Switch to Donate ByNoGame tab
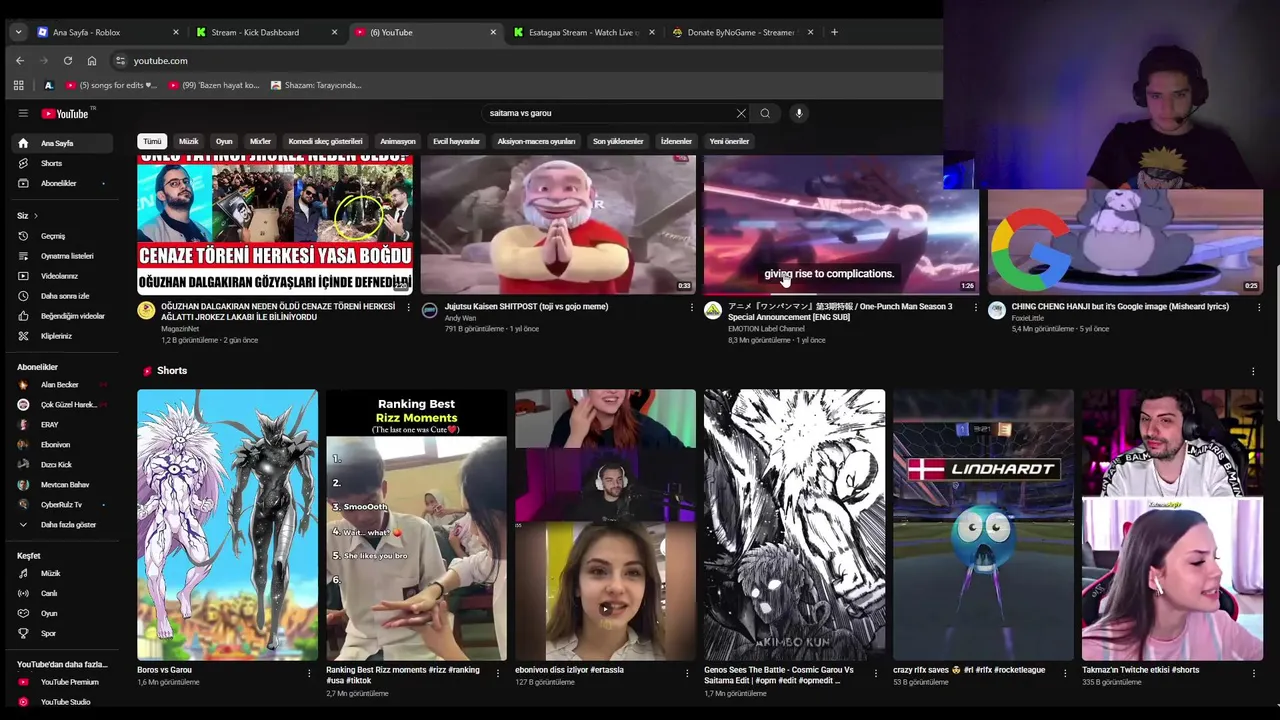The image size is (1280, 720). [x=742, y=32]
